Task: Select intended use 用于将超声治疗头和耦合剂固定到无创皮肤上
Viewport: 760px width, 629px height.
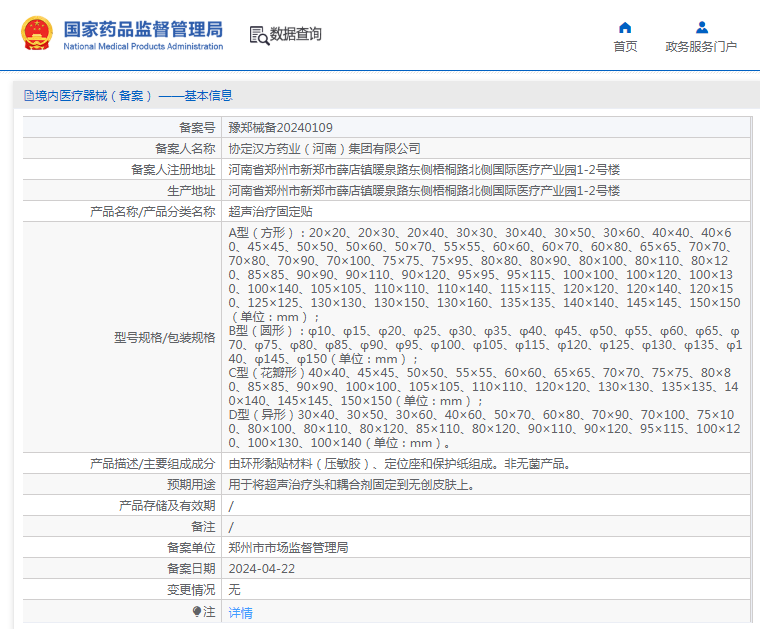Action: [x=351, y=485]
